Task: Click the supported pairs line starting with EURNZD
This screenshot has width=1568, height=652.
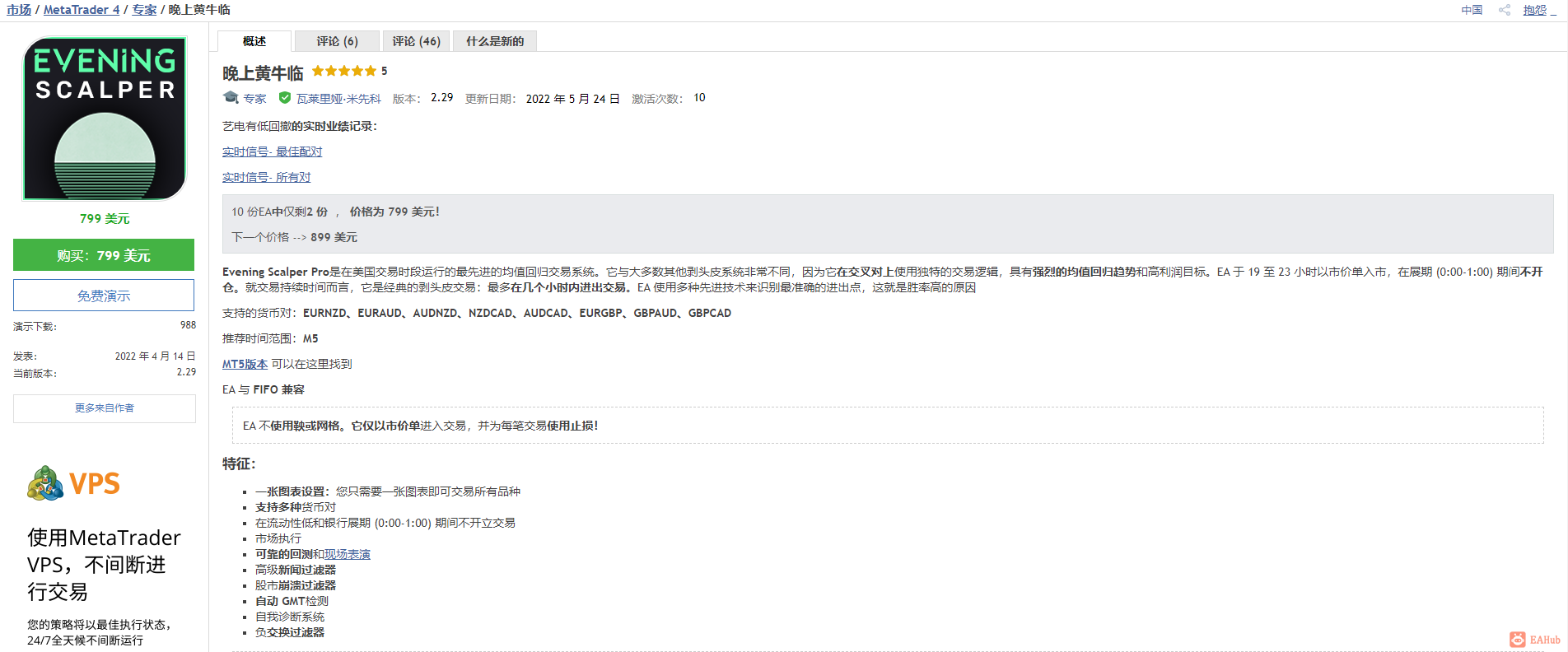Action: click(477, 313)
